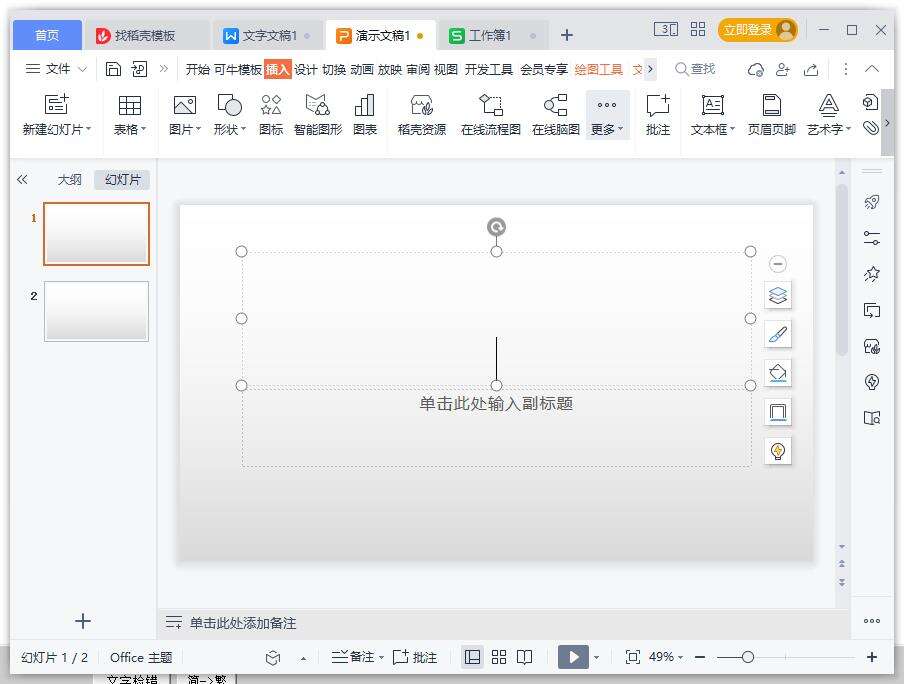Click the 智能图形 smart graphics icon
The height and width of the screenshot is (684, 904).
pyautogui.click(x=317, y=114)
